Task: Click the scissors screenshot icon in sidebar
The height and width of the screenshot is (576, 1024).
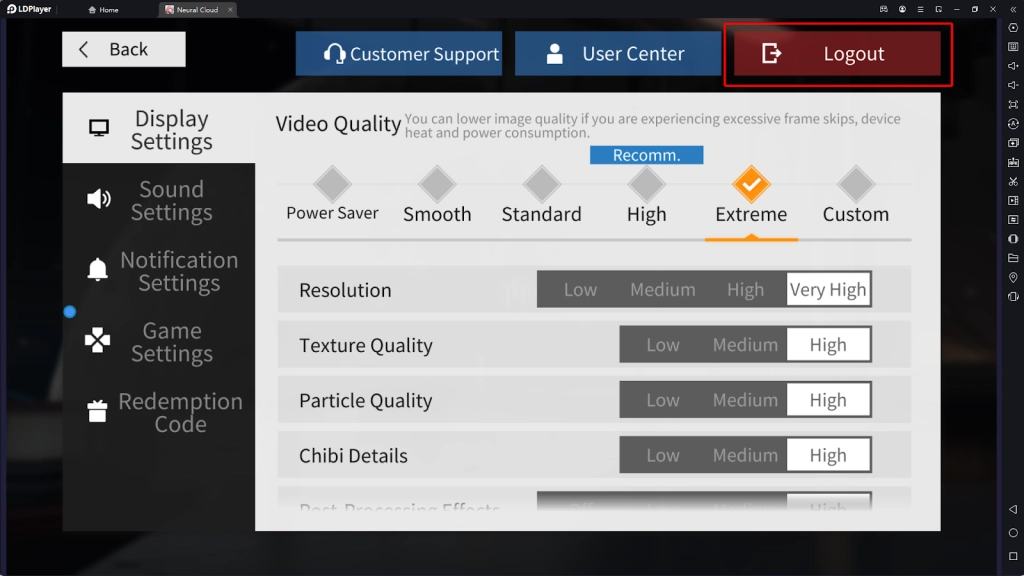Action: point(1013,181)
